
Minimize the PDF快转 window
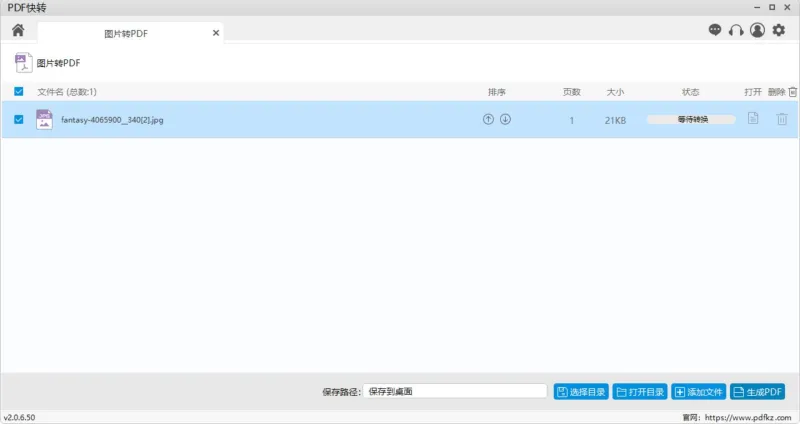pyautogui.click(x=757, y=7)
